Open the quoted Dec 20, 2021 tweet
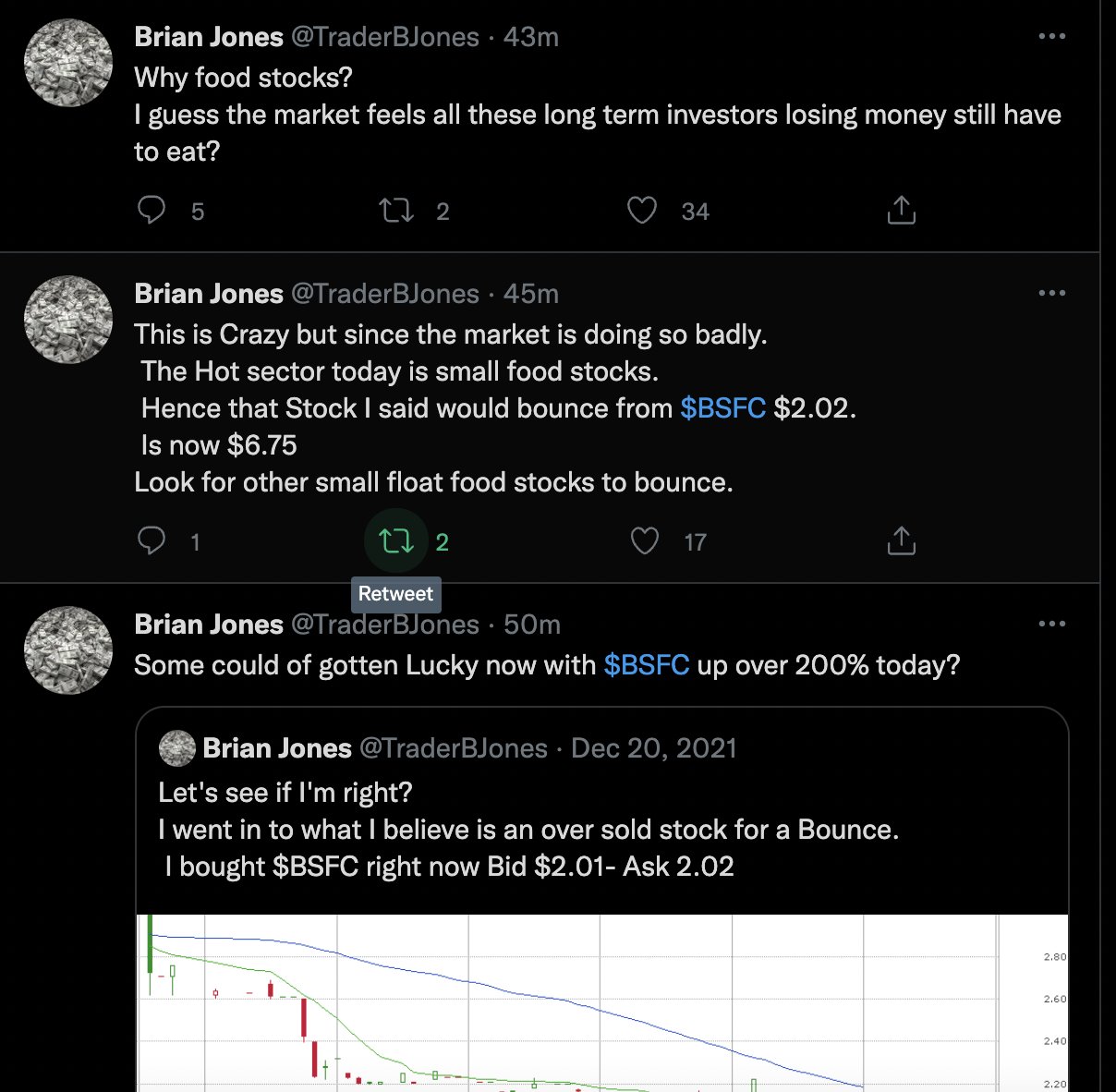 tap(602, 811)
